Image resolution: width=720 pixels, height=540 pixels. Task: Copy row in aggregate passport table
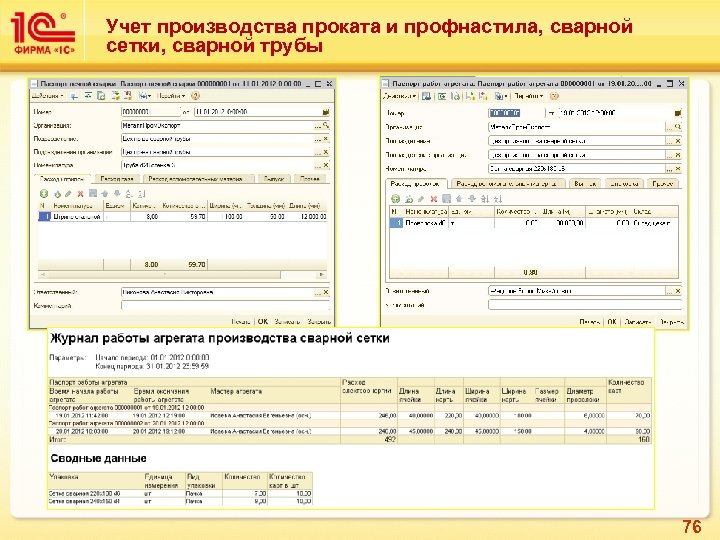coord(409,199)
